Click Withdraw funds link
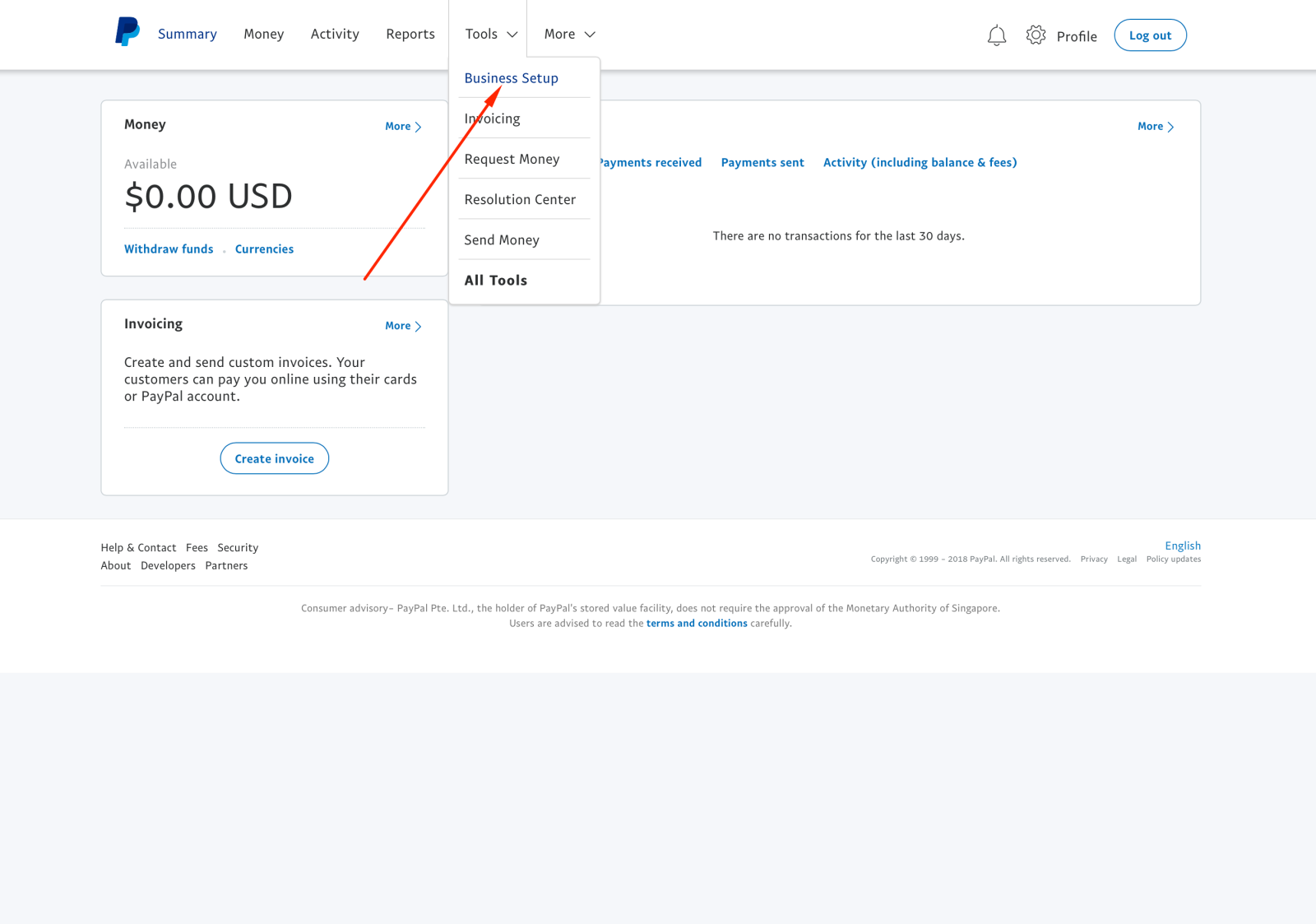 tap(169, 248)
